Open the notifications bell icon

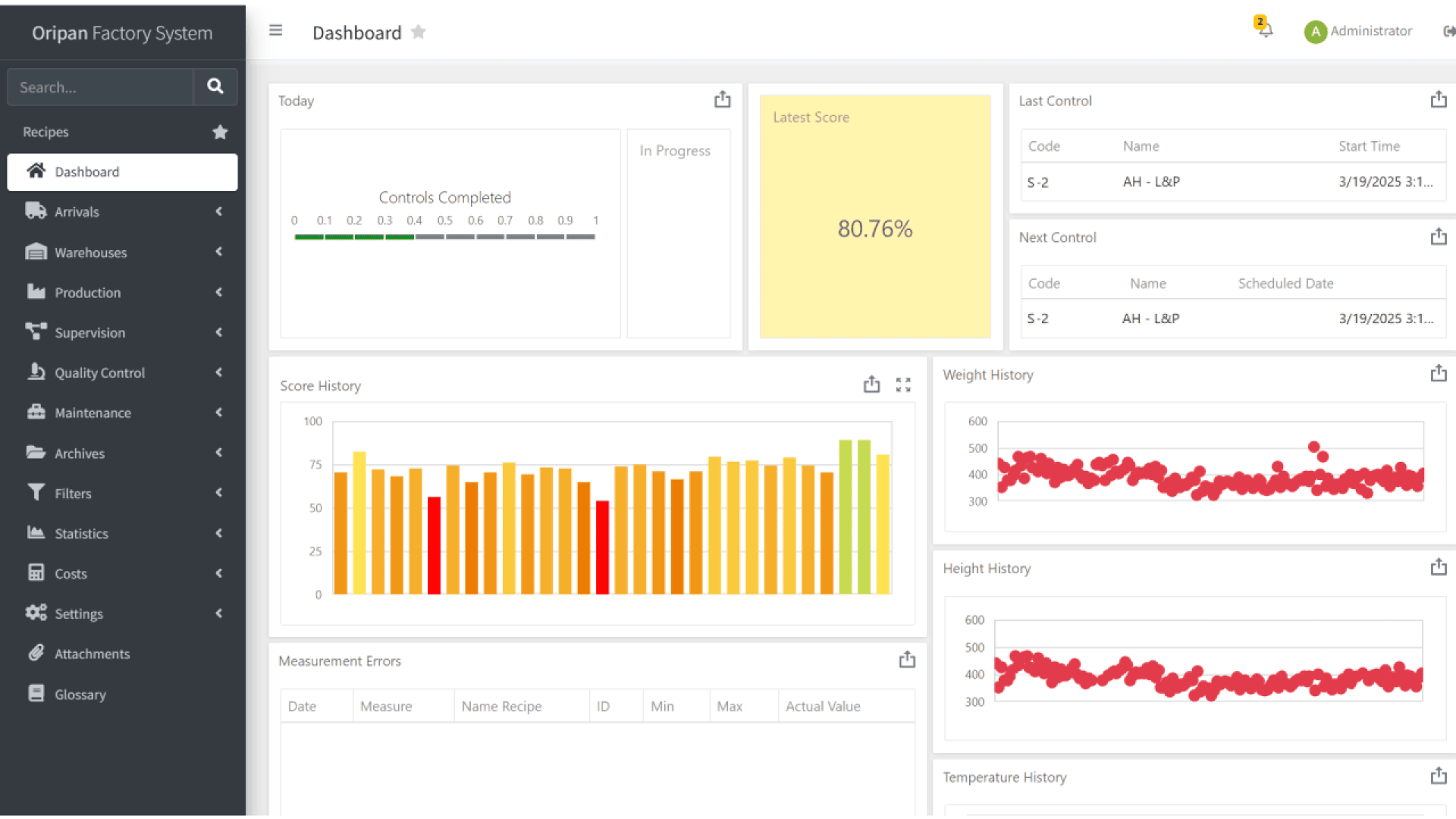pos(1263,32)
